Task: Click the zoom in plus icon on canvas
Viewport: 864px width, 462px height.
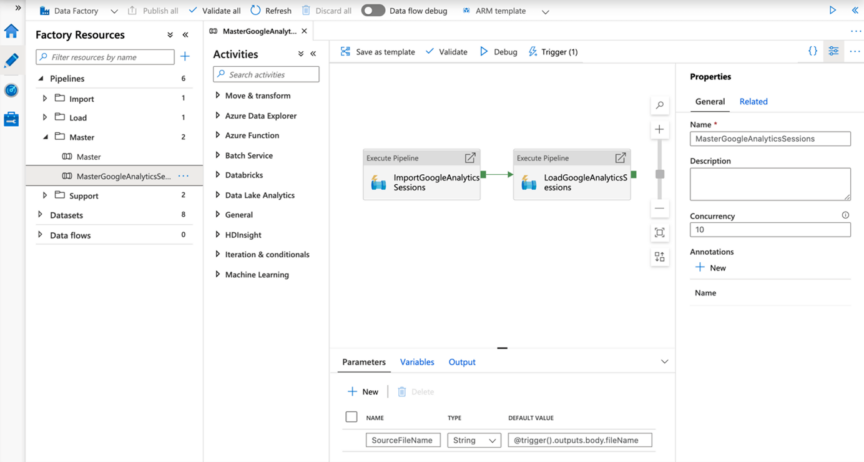Action: coord(659,130)
